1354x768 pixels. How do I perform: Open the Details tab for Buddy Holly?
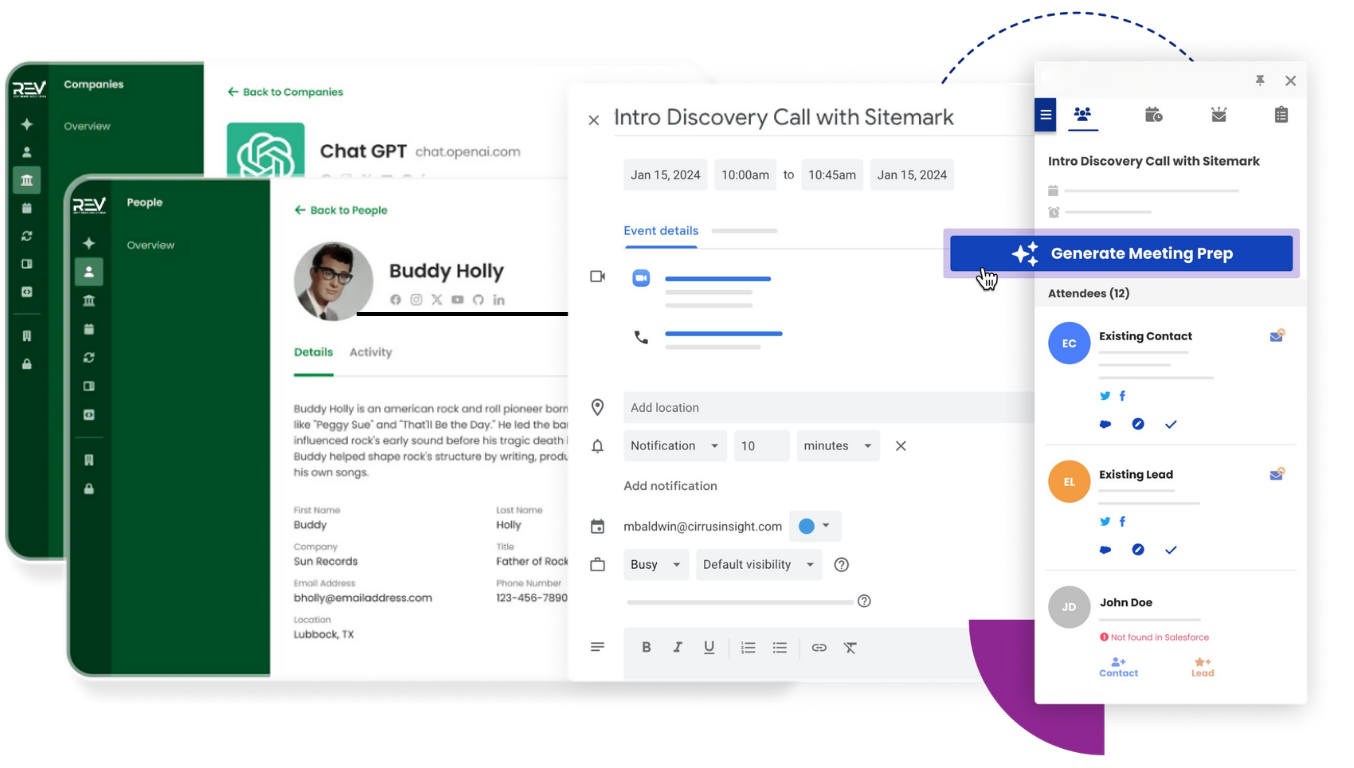click(x=313, y=352)
